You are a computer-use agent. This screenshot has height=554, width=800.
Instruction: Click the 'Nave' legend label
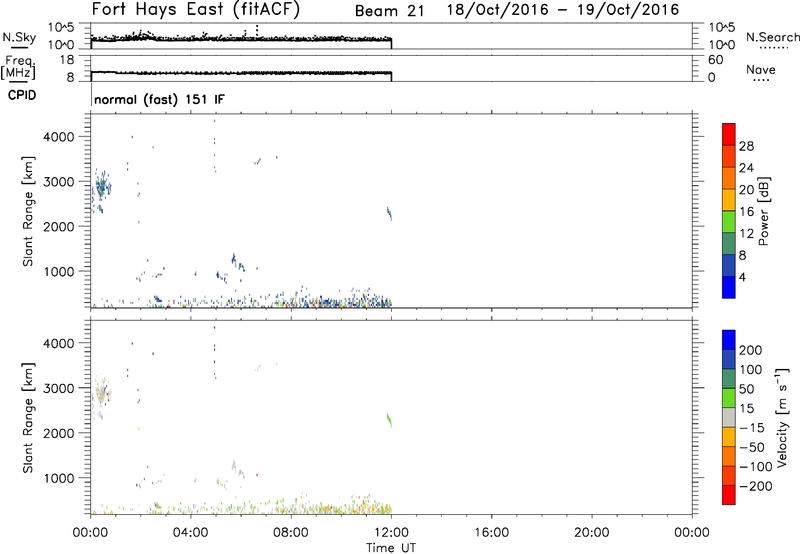point(761,70)
